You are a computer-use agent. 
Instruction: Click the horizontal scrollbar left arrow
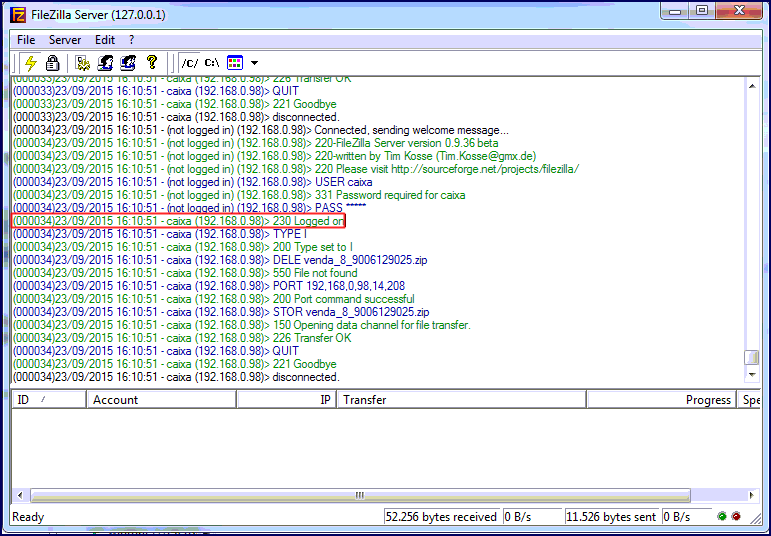click(x=20, y=495)
